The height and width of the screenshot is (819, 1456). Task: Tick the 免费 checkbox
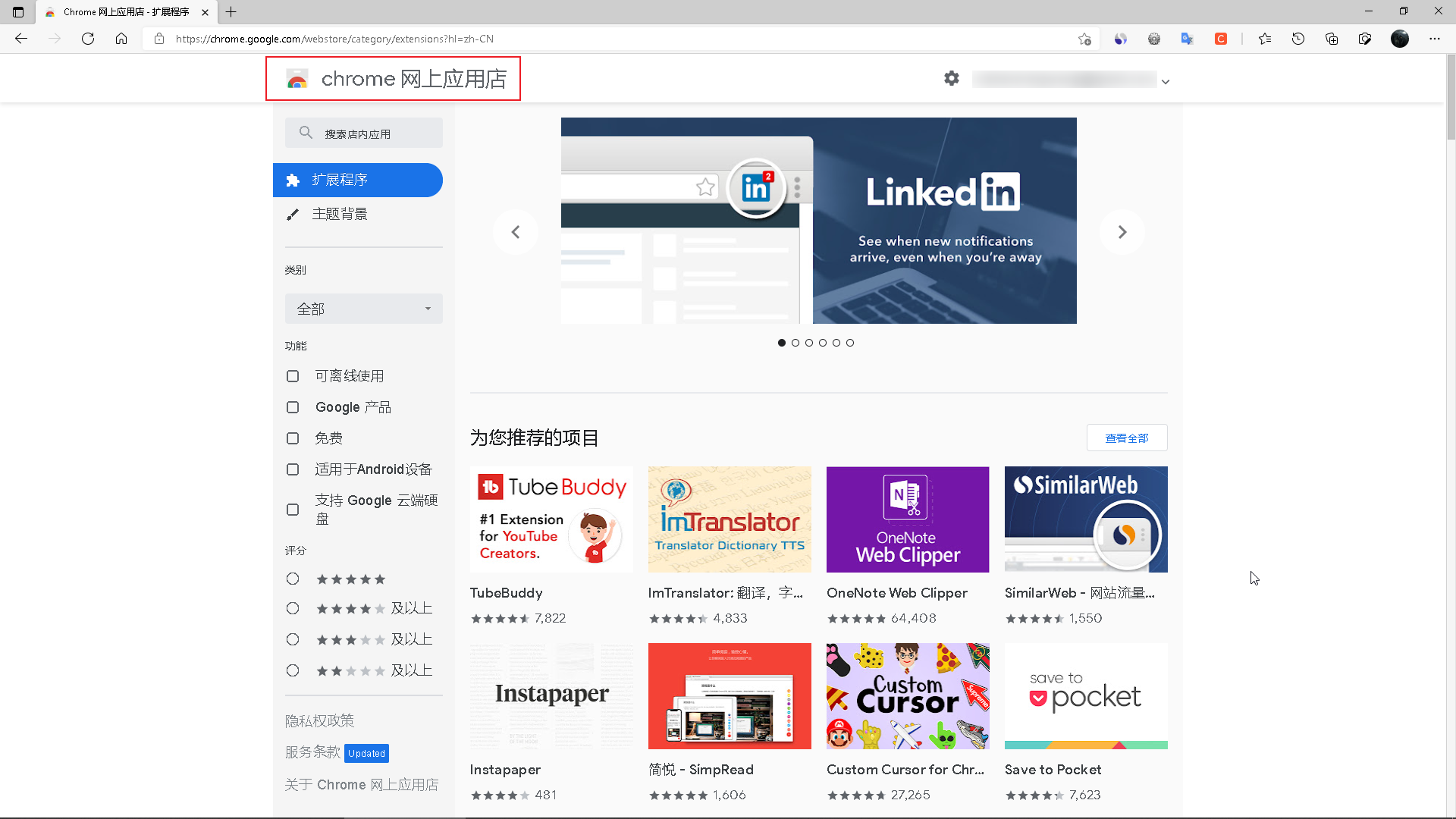click(x=293, y=438)
